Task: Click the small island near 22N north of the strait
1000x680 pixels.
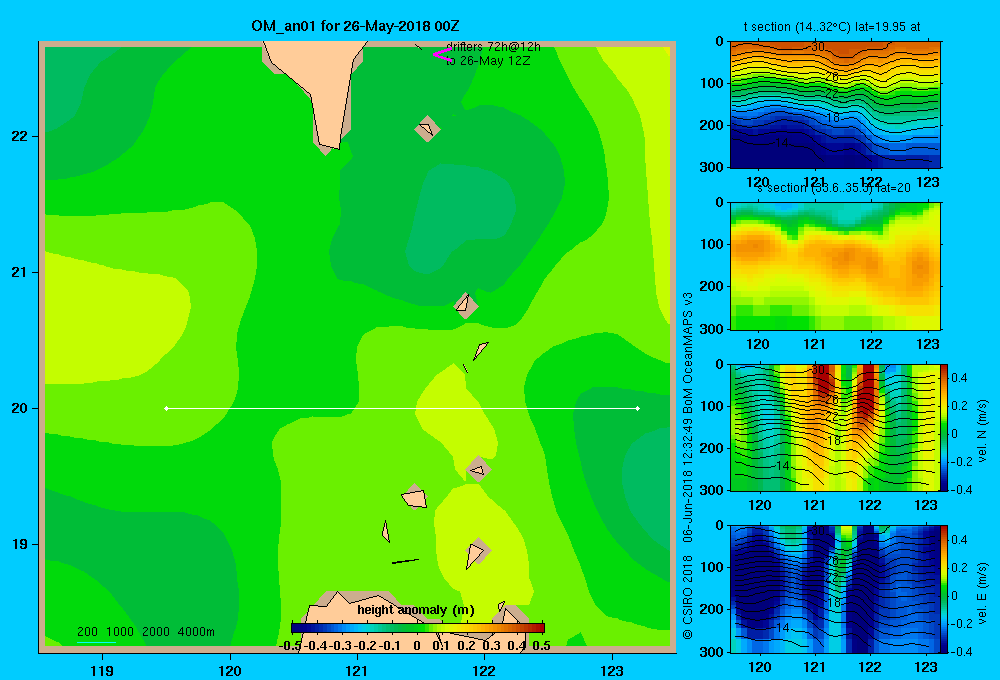Action: pos(427,129)
